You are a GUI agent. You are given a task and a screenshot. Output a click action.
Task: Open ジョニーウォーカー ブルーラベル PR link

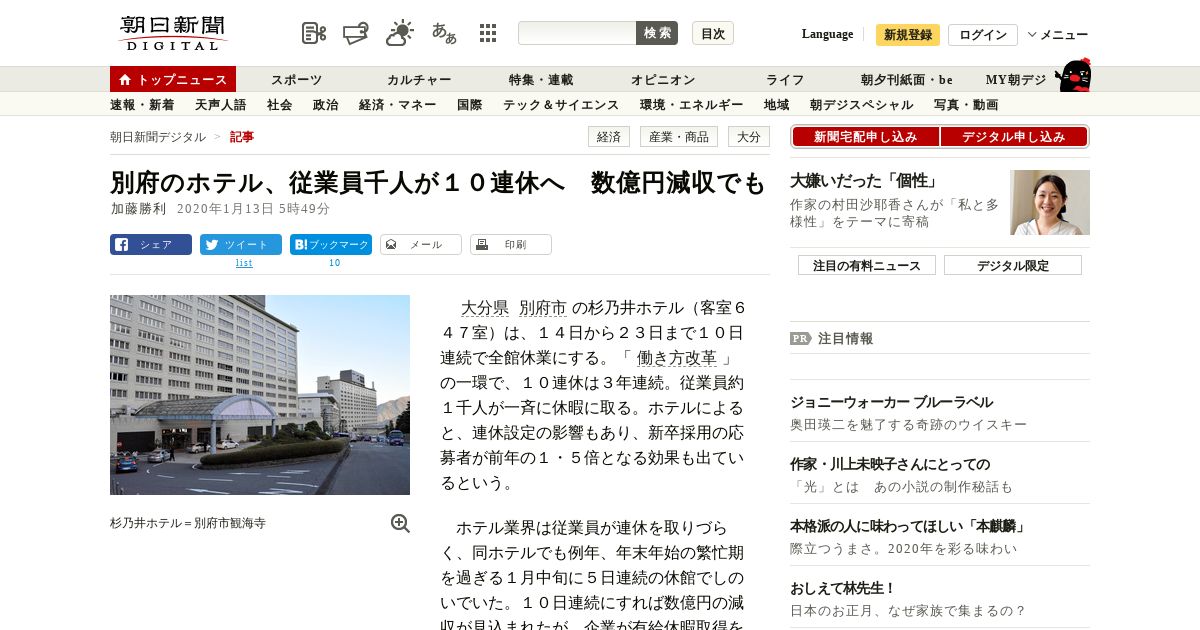coord(892,402)
